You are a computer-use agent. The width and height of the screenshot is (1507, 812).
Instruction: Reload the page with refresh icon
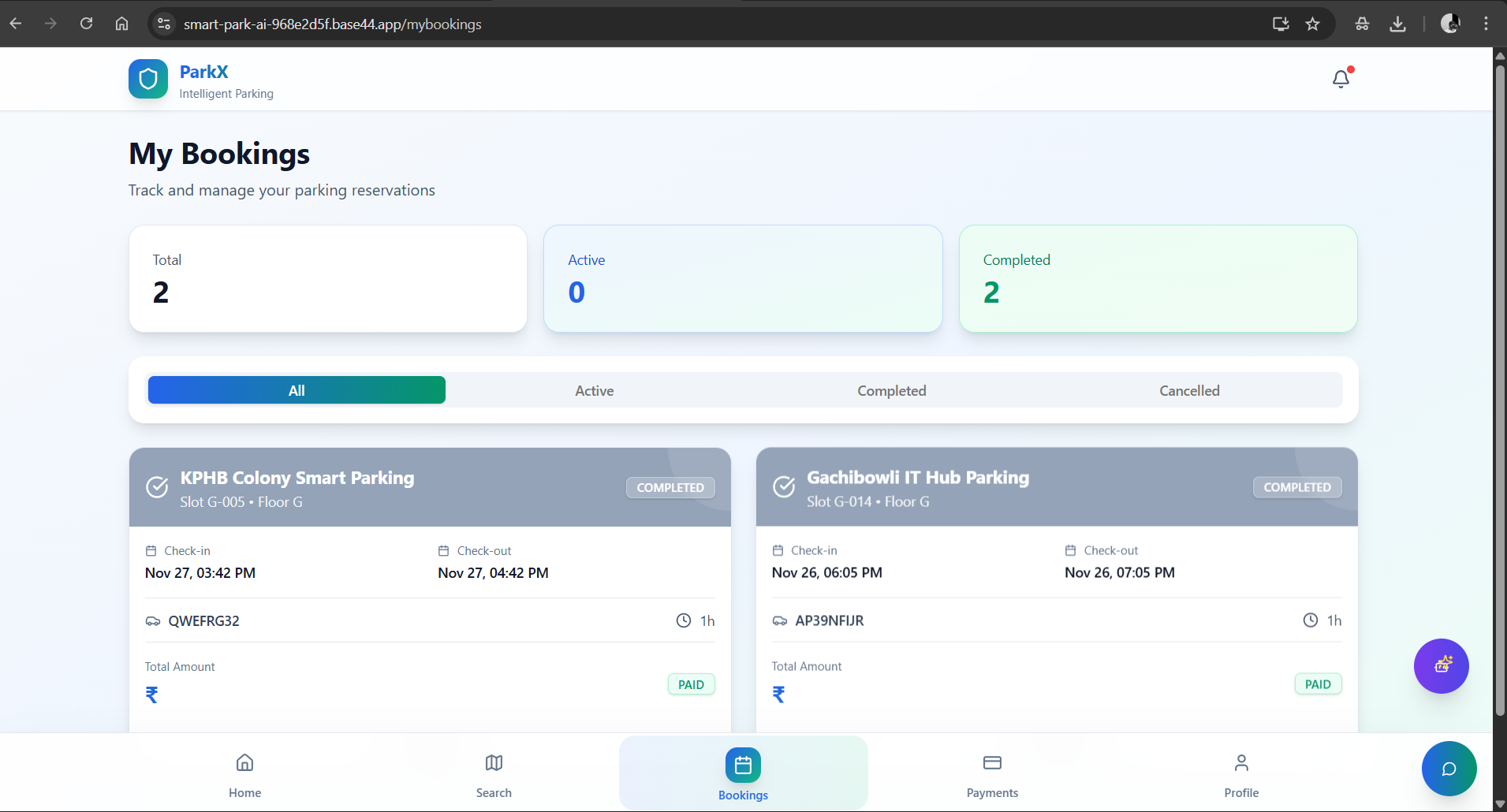click(87, 24)
